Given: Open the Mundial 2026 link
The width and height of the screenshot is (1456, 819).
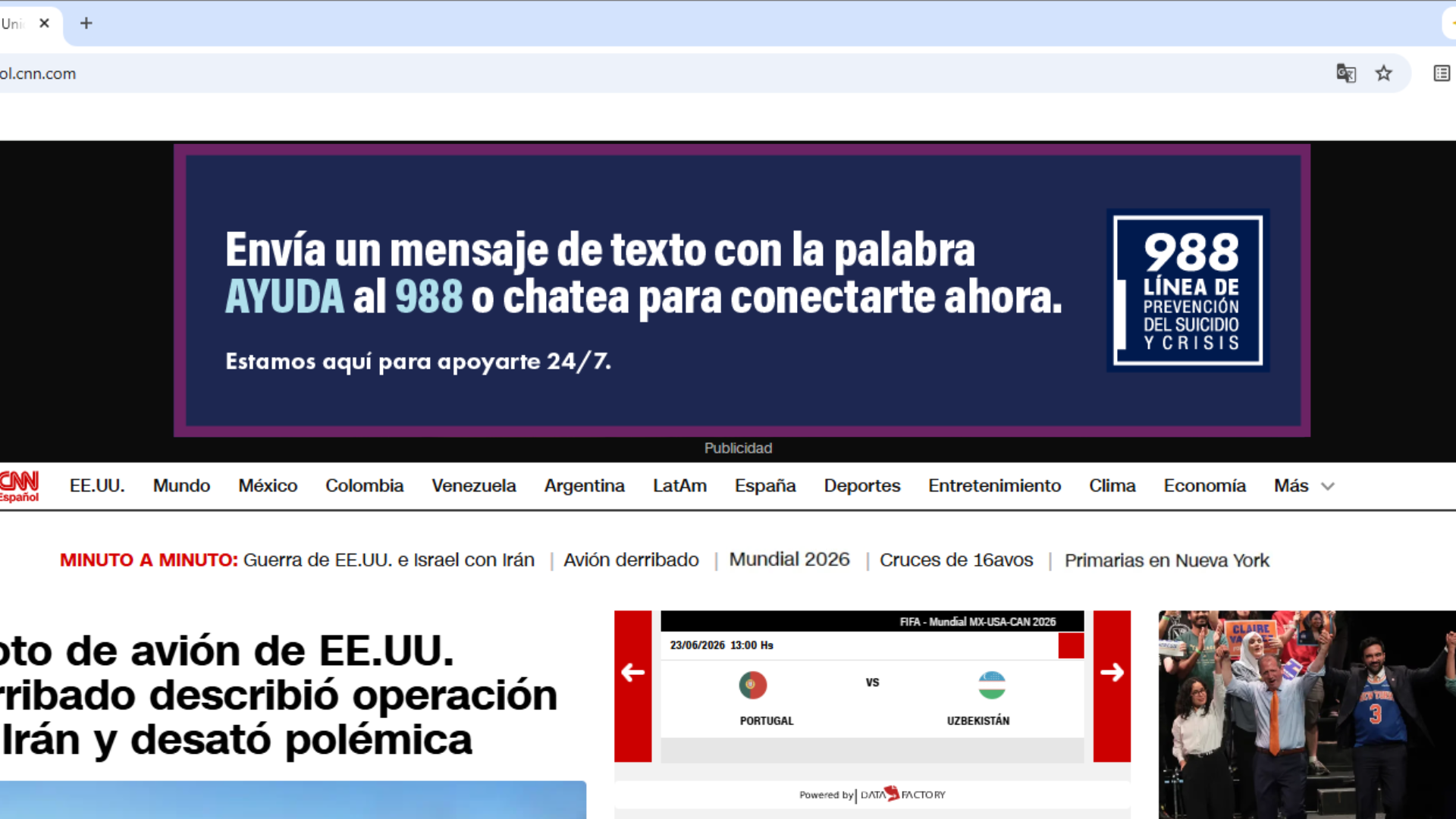Looking at the screenshot, I should point(789,560).
